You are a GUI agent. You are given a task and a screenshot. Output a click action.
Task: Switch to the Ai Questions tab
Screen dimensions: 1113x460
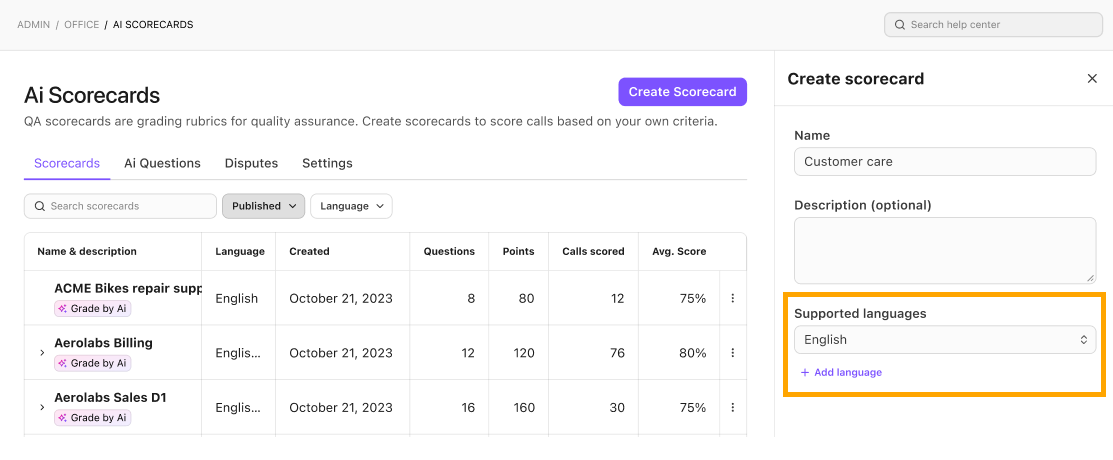(x=163, y=163)
